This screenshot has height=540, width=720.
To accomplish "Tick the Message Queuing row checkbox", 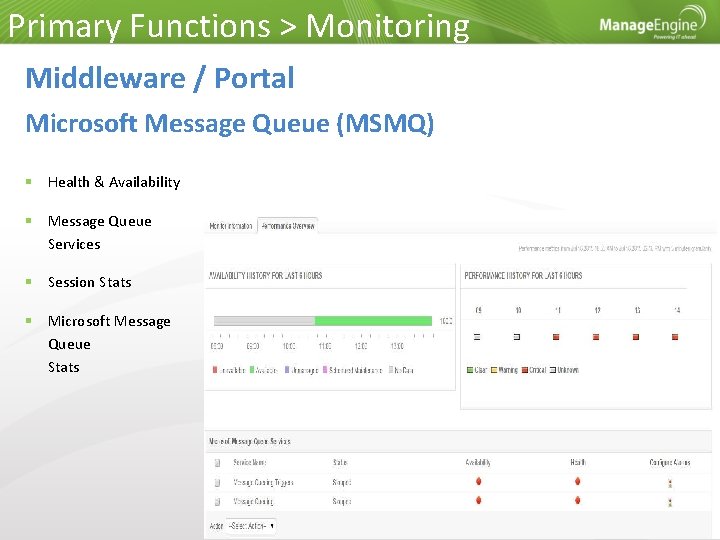I will pos(218,502).
